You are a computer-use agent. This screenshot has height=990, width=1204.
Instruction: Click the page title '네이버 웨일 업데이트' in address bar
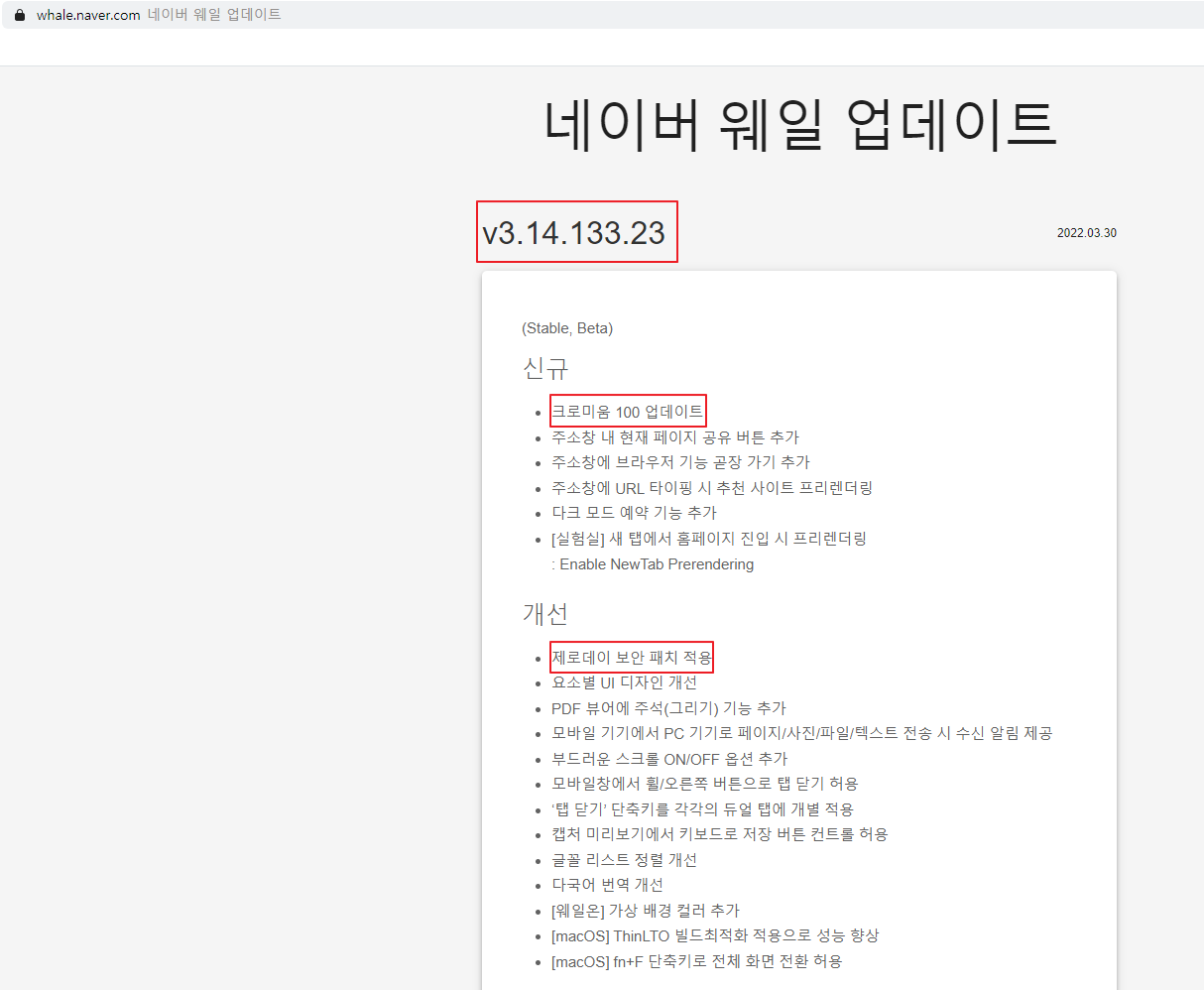point(214,15)
